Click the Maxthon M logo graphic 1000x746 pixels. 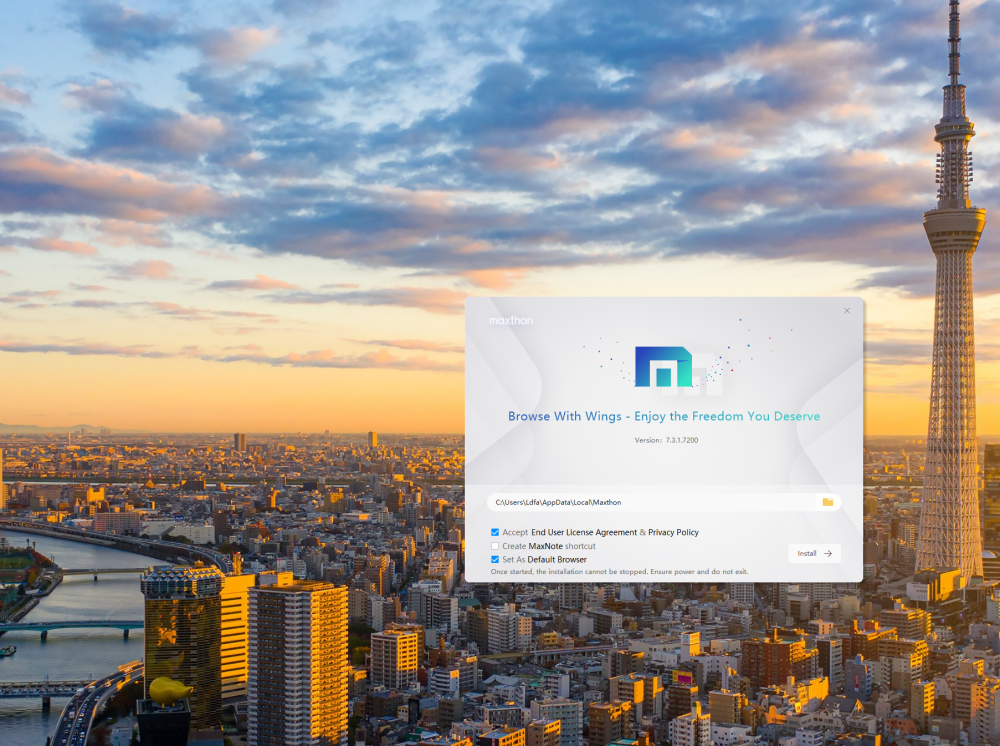tap(664, 367)
